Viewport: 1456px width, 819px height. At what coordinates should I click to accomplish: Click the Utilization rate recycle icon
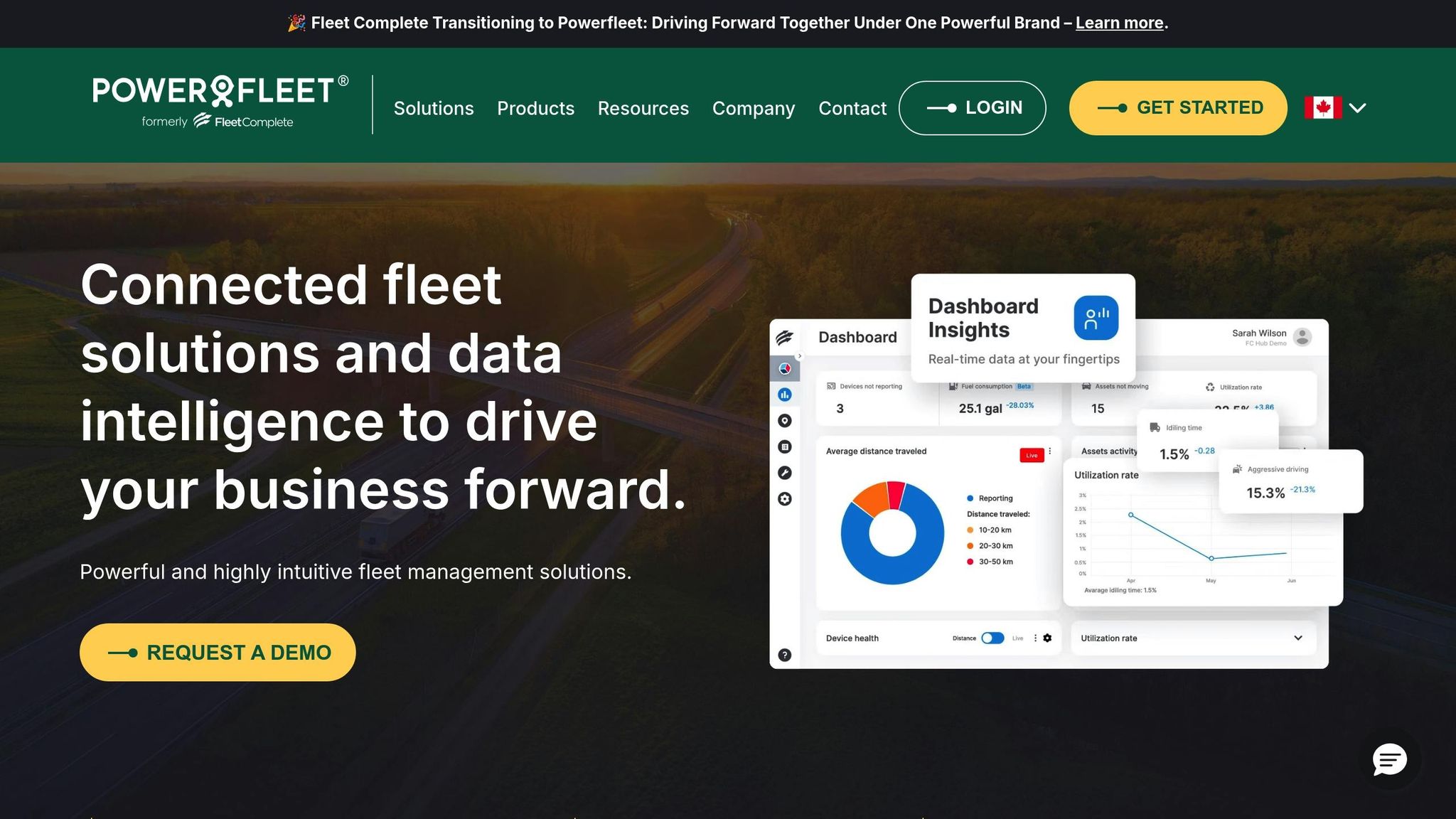pos(1210,387)
